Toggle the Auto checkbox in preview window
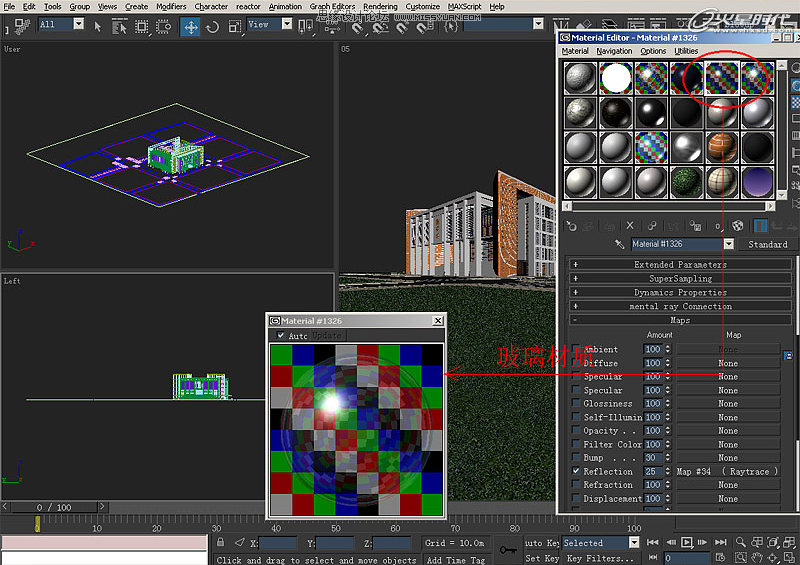The image size is (800, 565). 280,336
